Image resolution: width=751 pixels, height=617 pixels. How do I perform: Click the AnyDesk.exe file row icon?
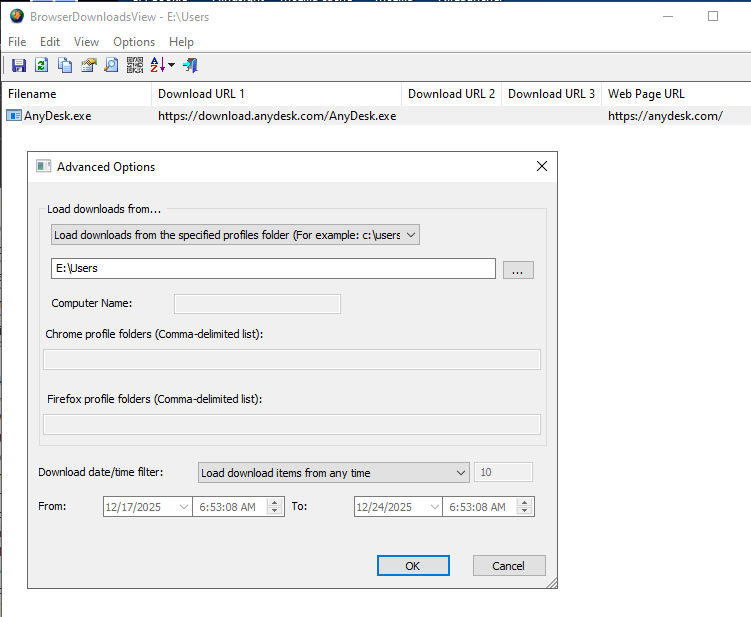click(13, 115)
